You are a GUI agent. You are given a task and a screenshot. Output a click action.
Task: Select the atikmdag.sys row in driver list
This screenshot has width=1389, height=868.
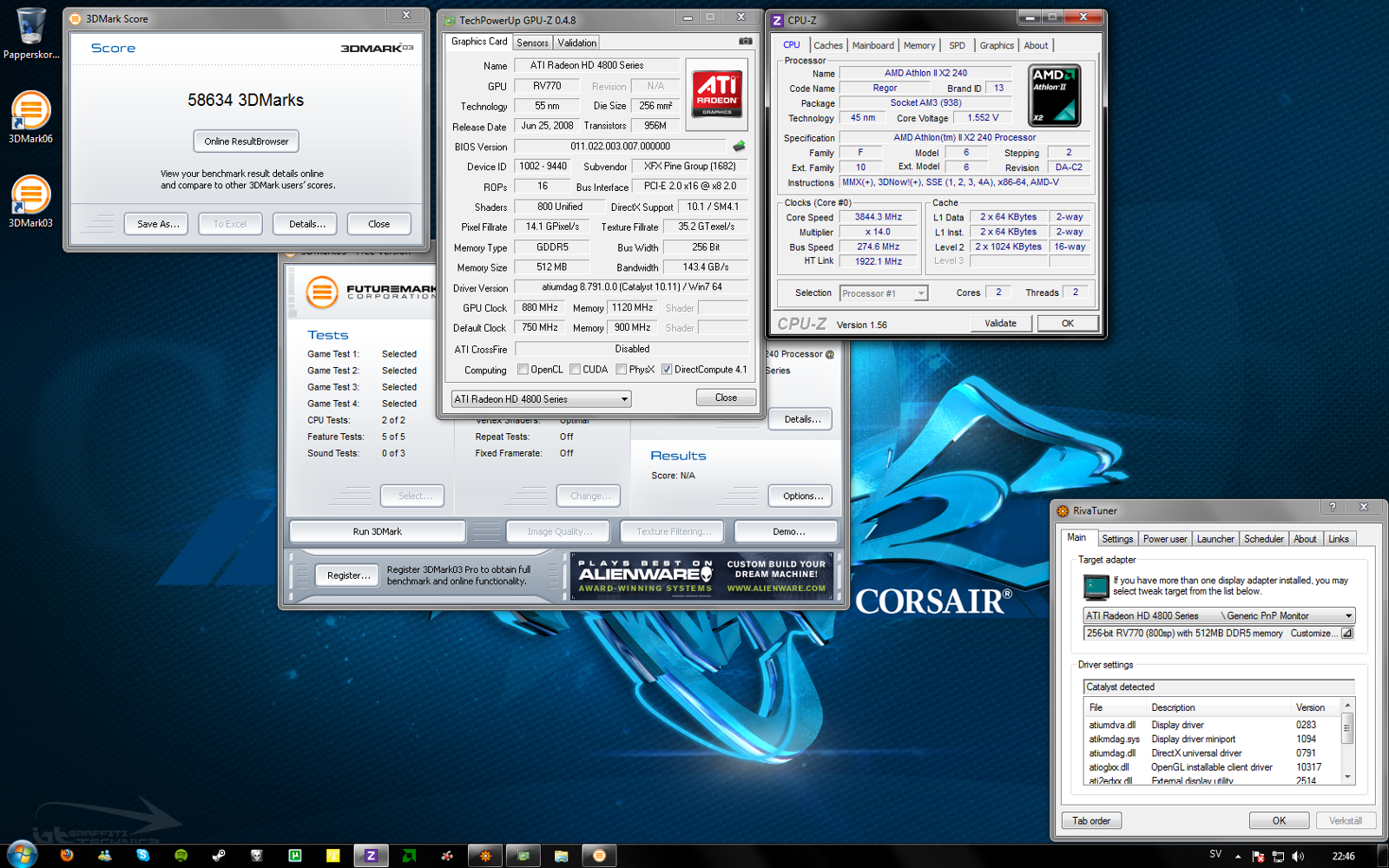click(x=1212, y=740)
